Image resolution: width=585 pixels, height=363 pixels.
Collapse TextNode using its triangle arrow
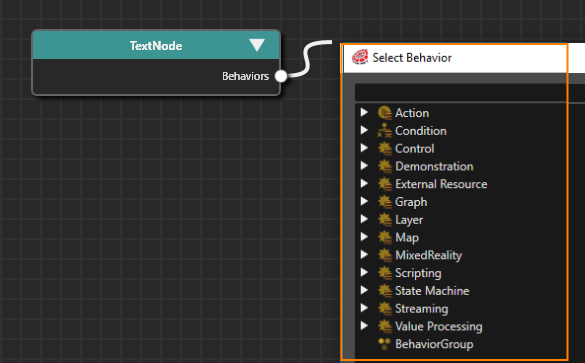257,45
